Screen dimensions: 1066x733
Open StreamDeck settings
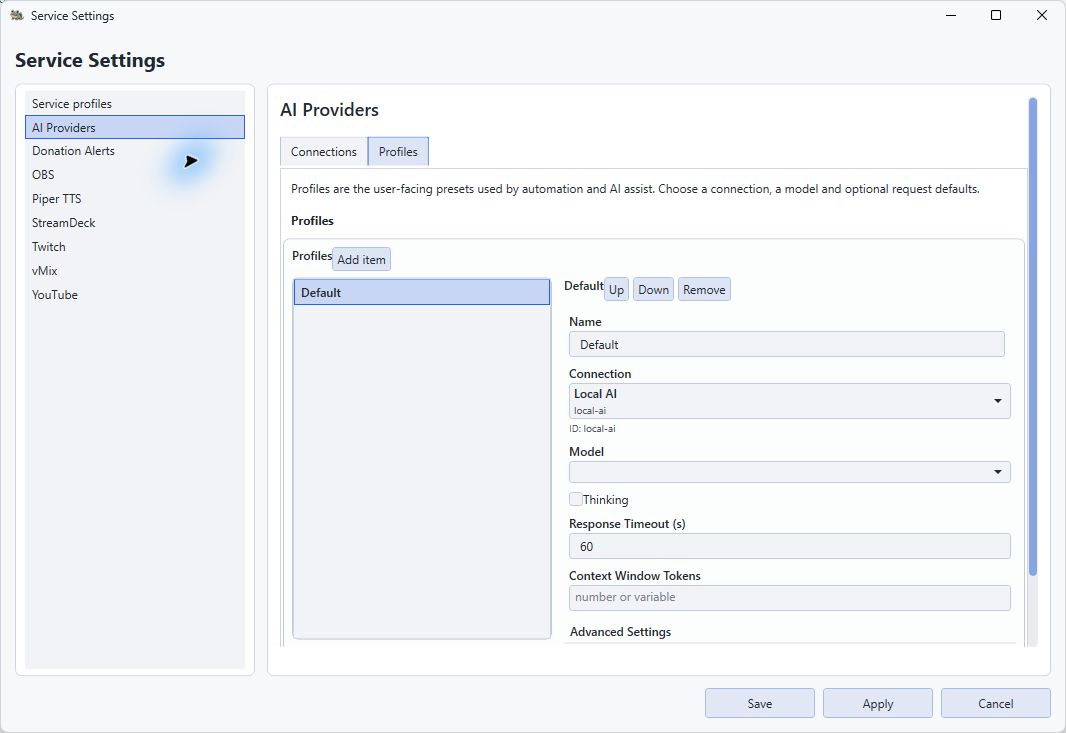click(x=135, y=222)
